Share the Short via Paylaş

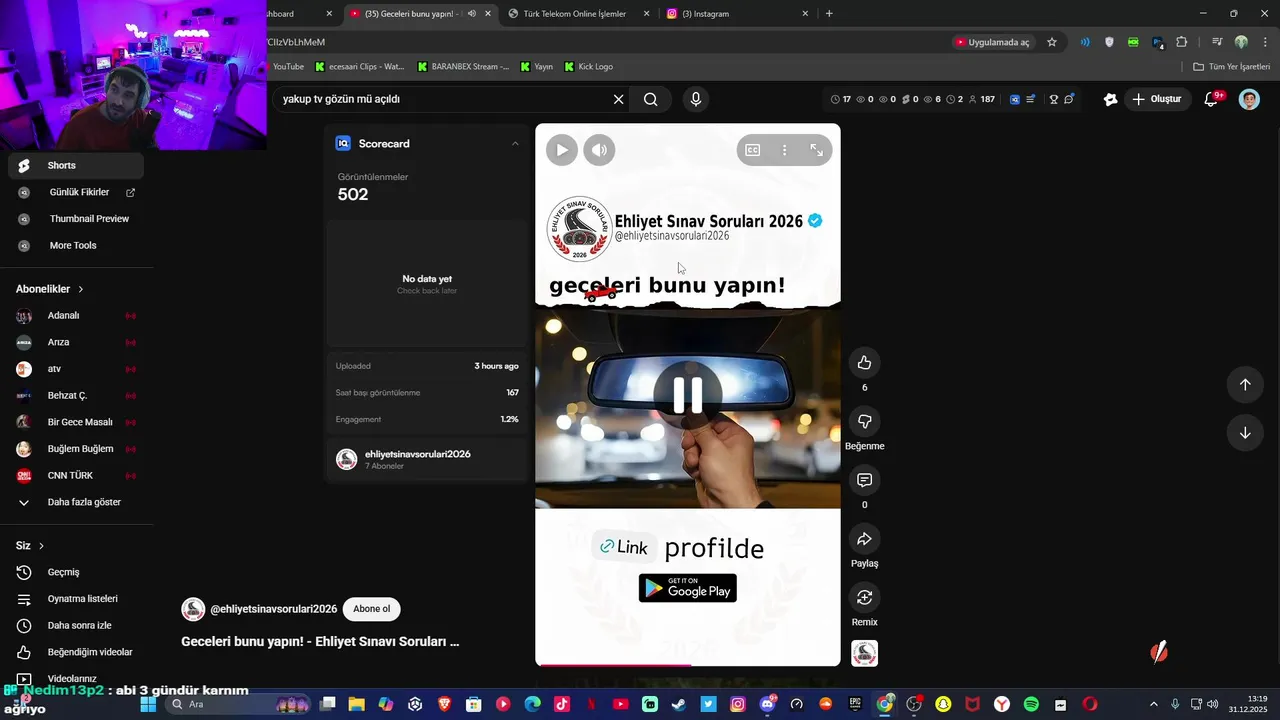coord(865,539)
